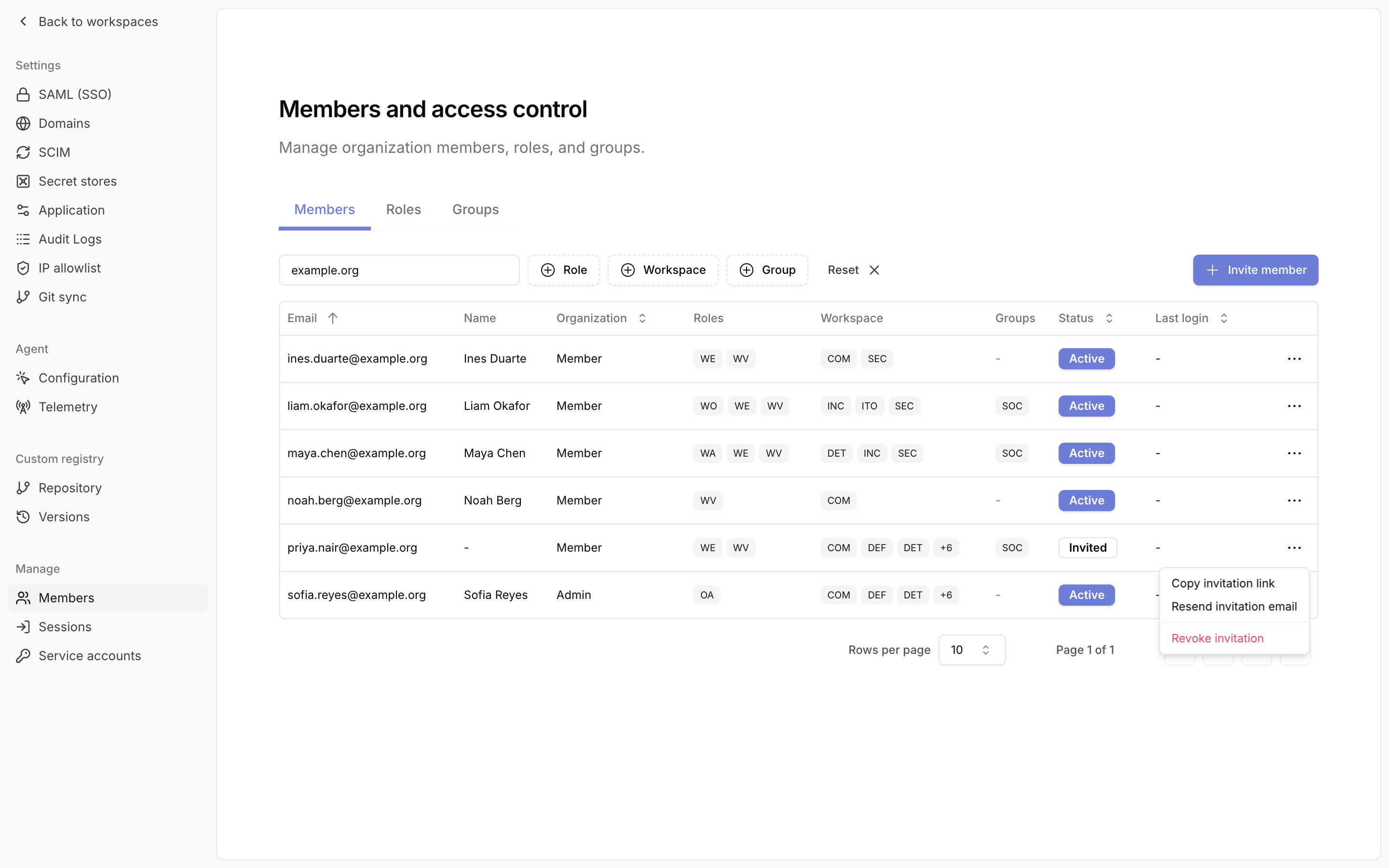Click the SCIM sync icon

23,152
